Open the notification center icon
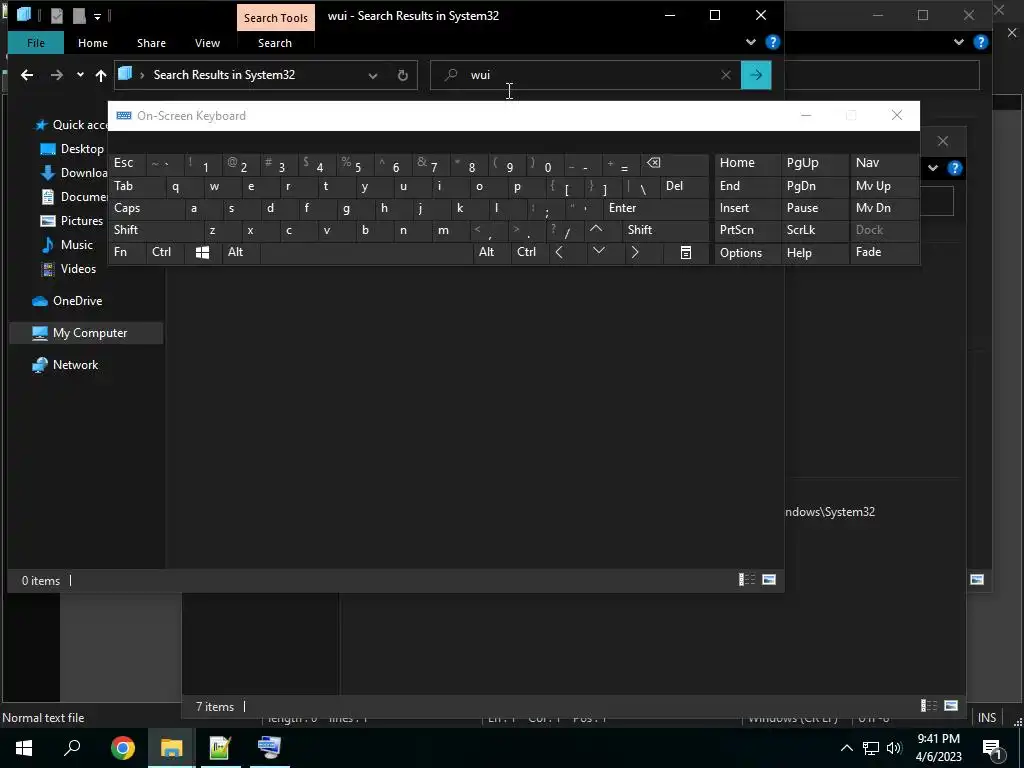1024x768 pixels. tap(992, 748)
